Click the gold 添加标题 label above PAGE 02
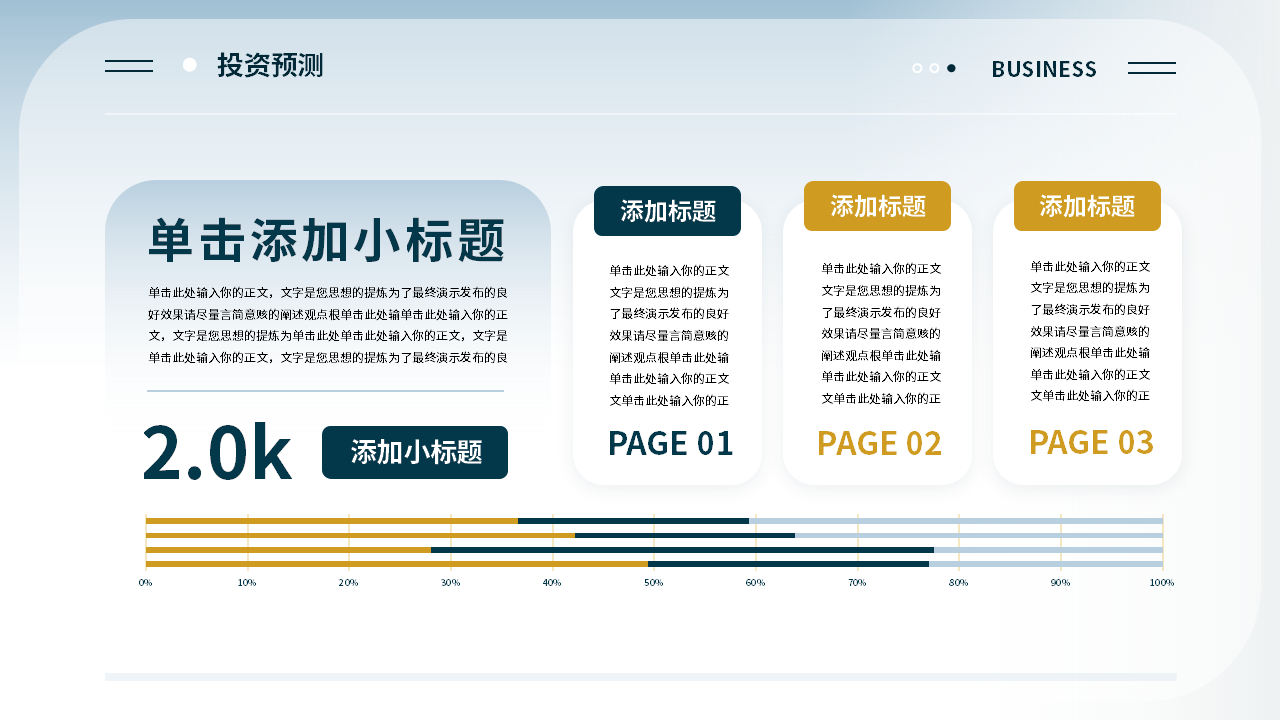Viewport: 1280px width, 720px height. coord(877,206)
